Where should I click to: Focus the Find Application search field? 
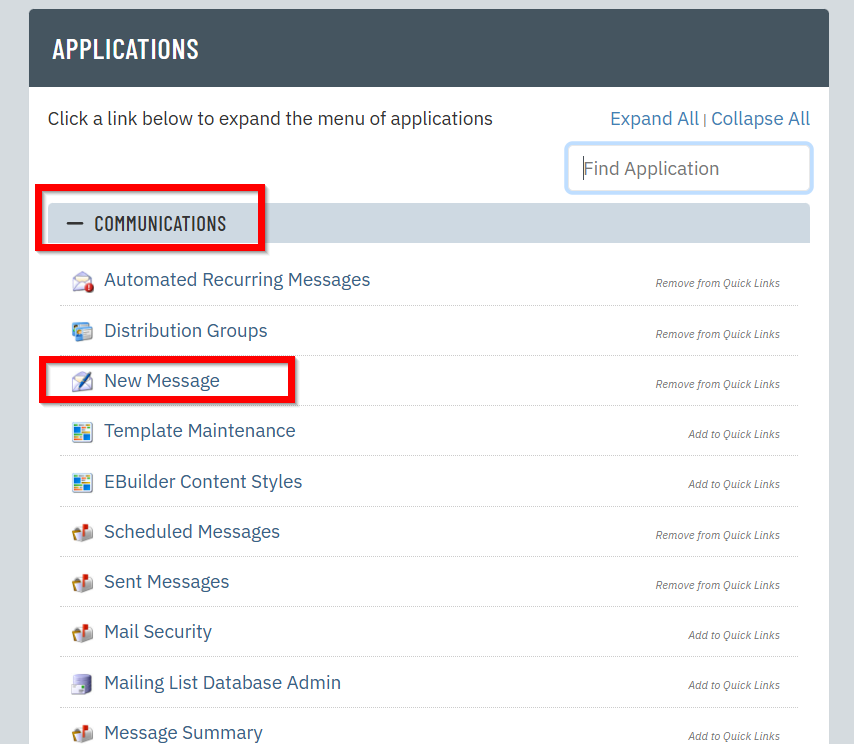[x=689, y=168]
